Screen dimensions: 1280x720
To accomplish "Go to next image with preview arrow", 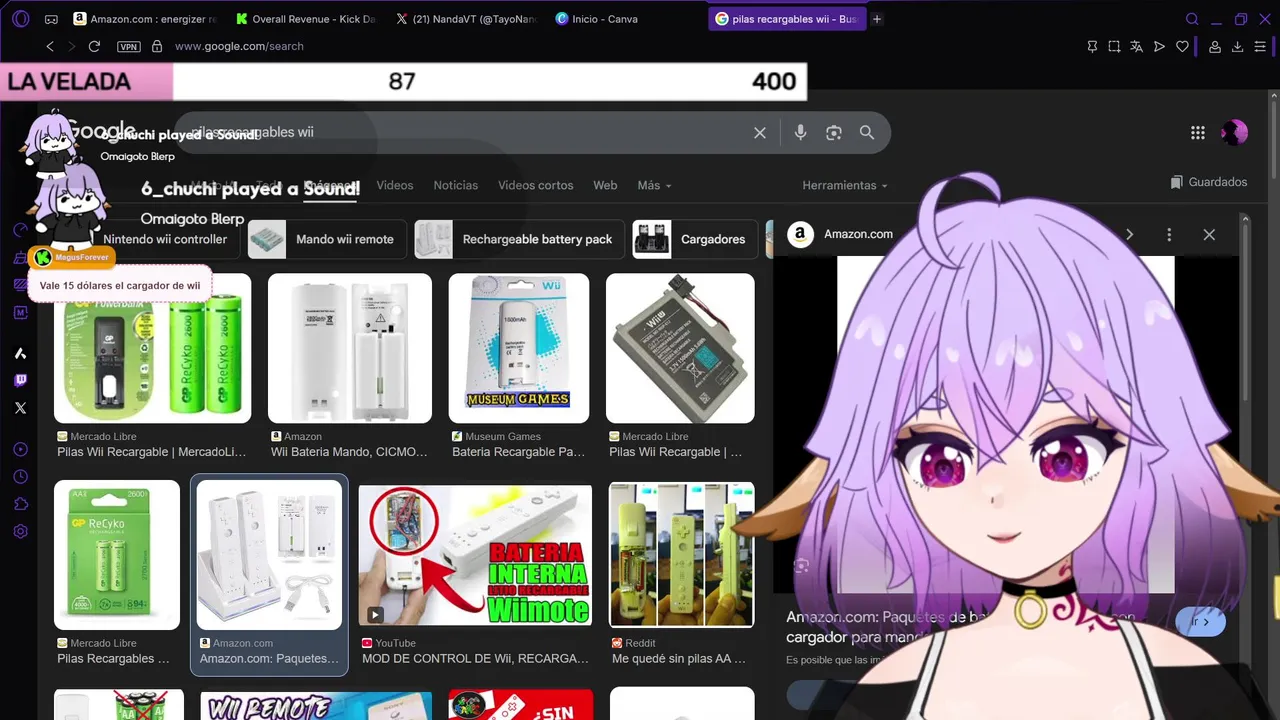I will coord(1129,234).
